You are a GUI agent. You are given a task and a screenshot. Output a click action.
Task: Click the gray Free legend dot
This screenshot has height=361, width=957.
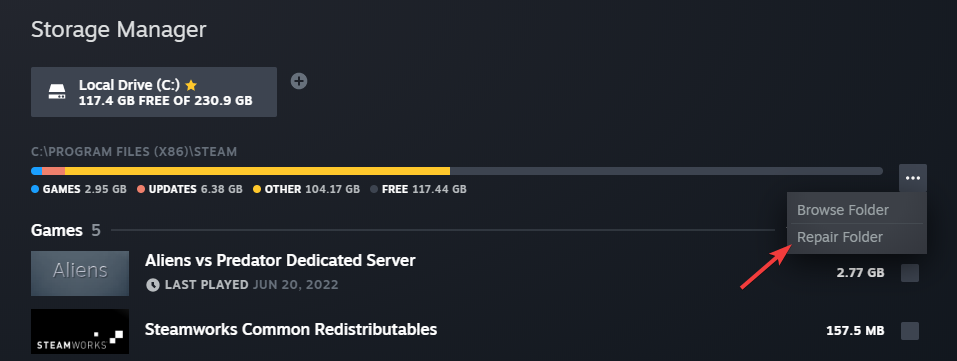[x=374, y=189]
